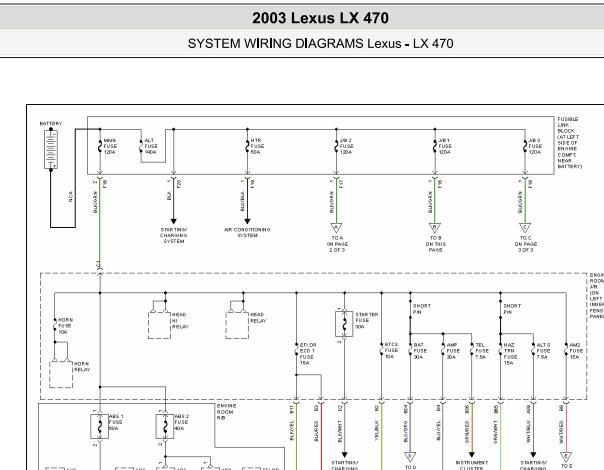Click the STARTER FUSE 30A label
This screenshot has height=470, width=604.
pyautogui.click(x=367, y=321)
